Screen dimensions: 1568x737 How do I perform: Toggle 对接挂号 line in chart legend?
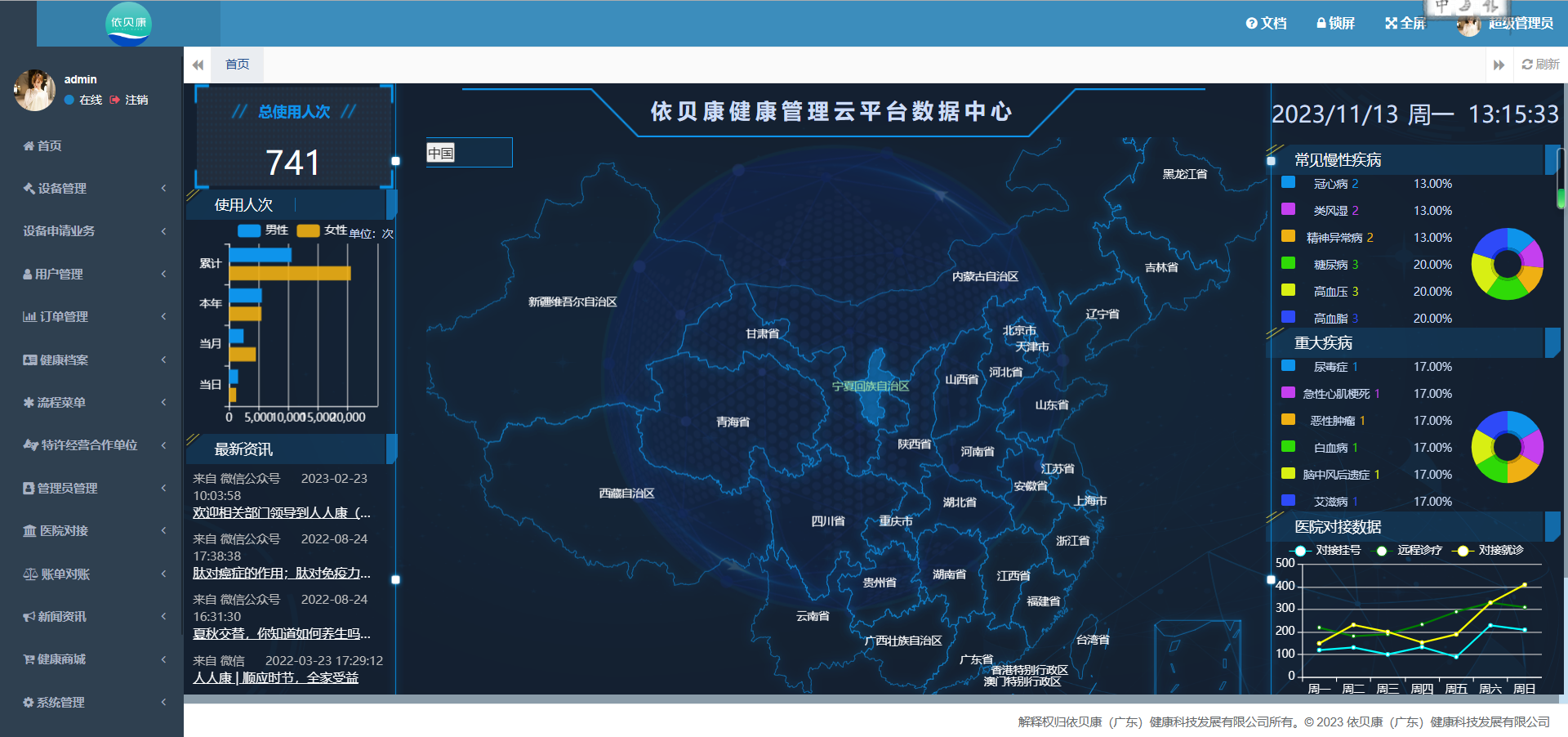pos(1325,550)
